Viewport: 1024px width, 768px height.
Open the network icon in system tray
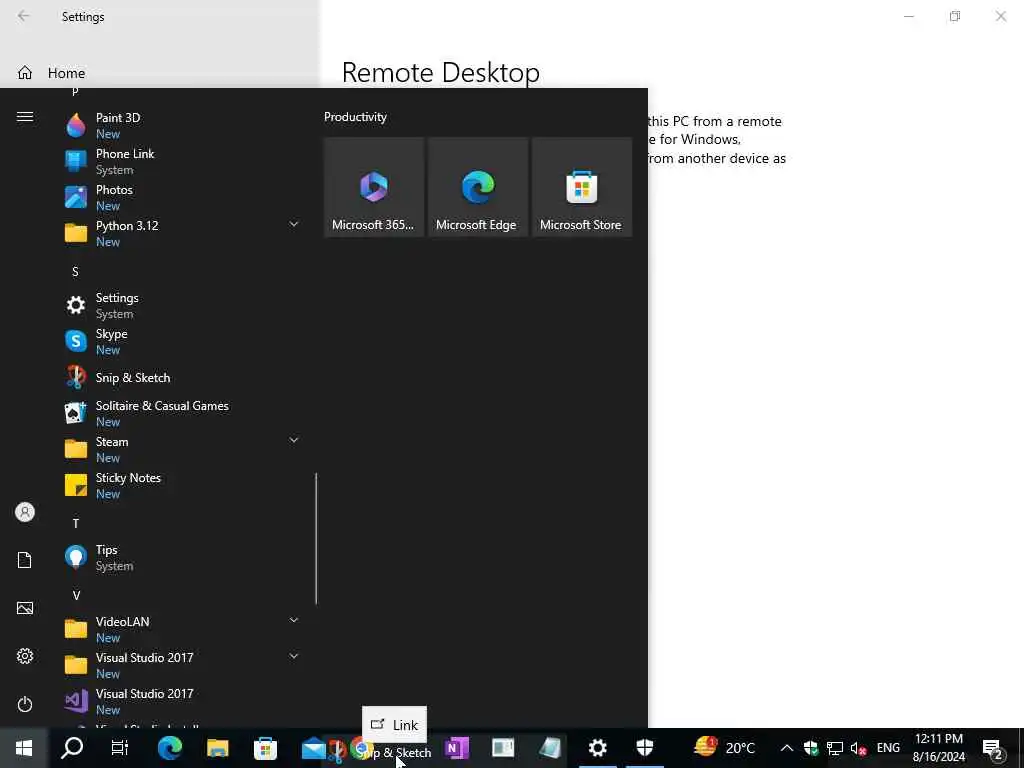tap(835, 748)
